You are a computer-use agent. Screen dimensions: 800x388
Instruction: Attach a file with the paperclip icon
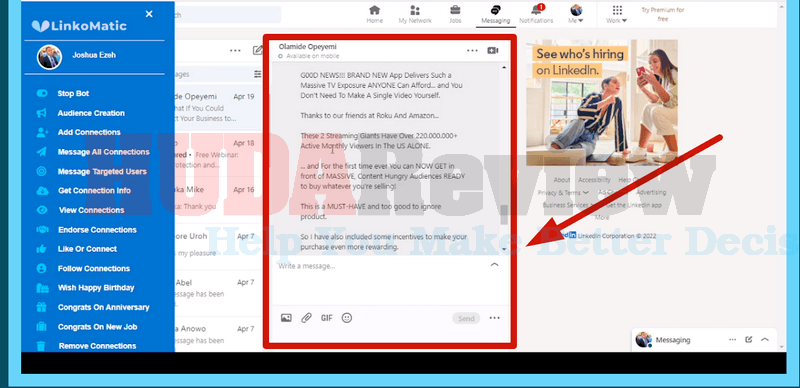click(x=306, y=318)
